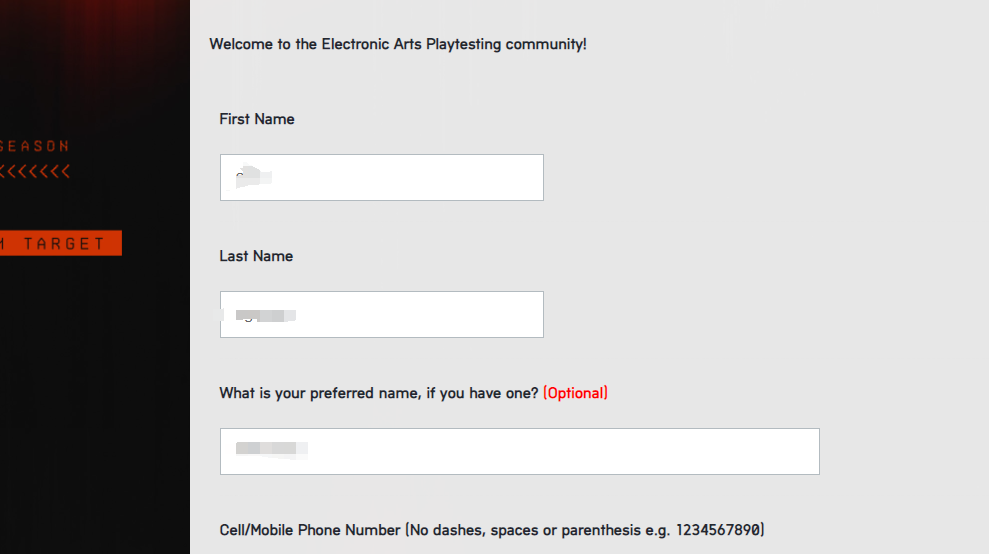Select the blurred text in preferred name field

(x=271, y=449)
